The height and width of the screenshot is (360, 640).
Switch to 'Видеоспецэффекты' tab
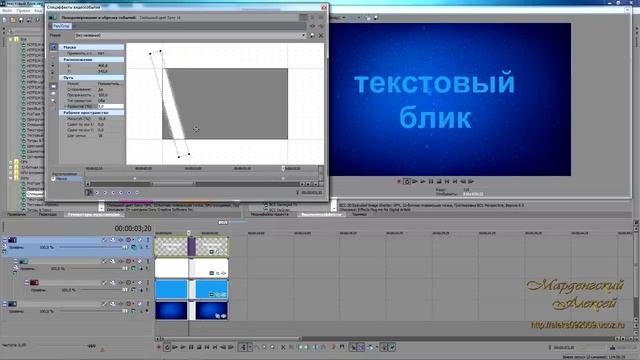point(321,214)
